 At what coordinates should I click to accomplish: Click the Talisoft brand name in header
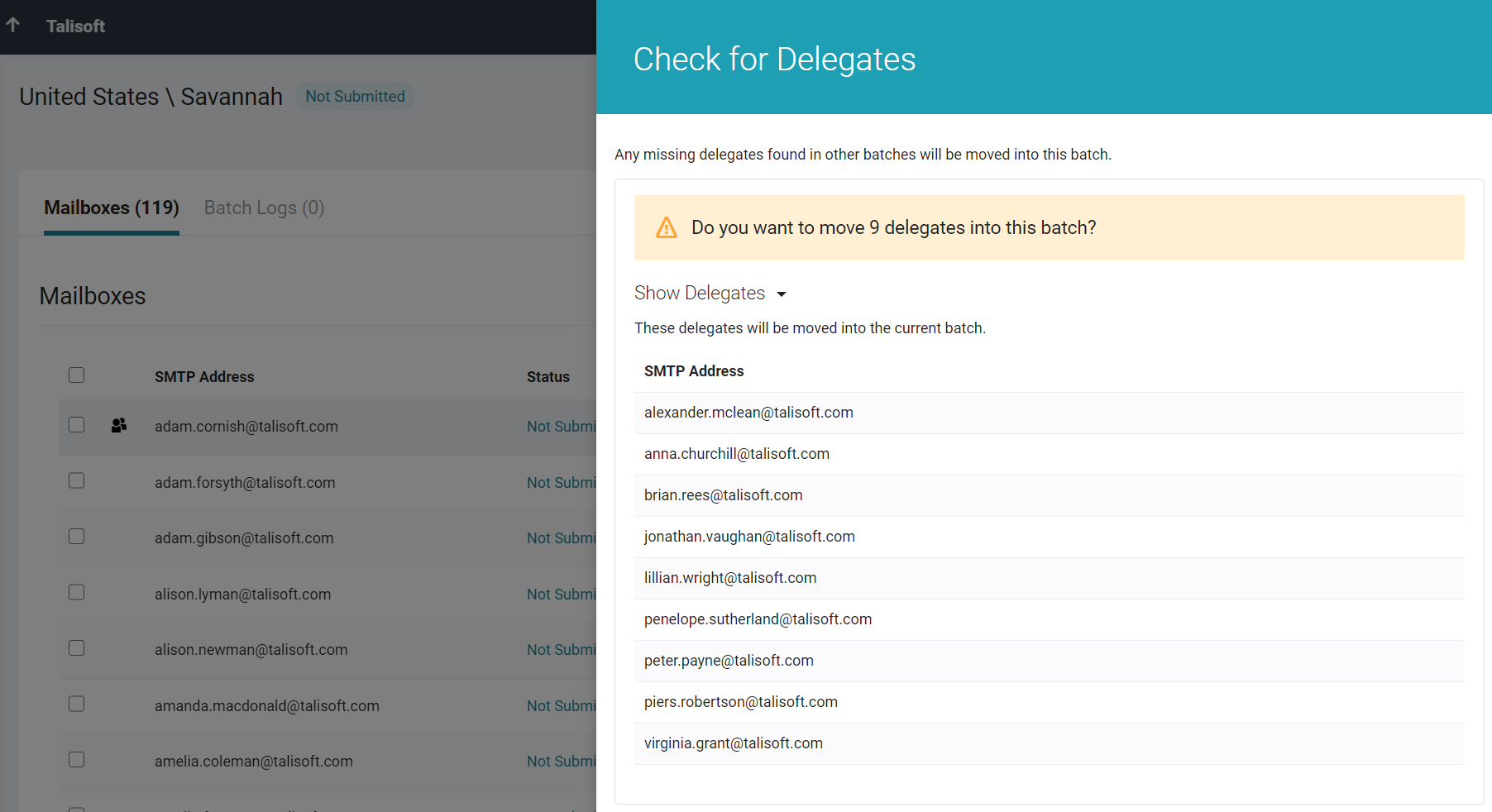(x=75, y=26)
